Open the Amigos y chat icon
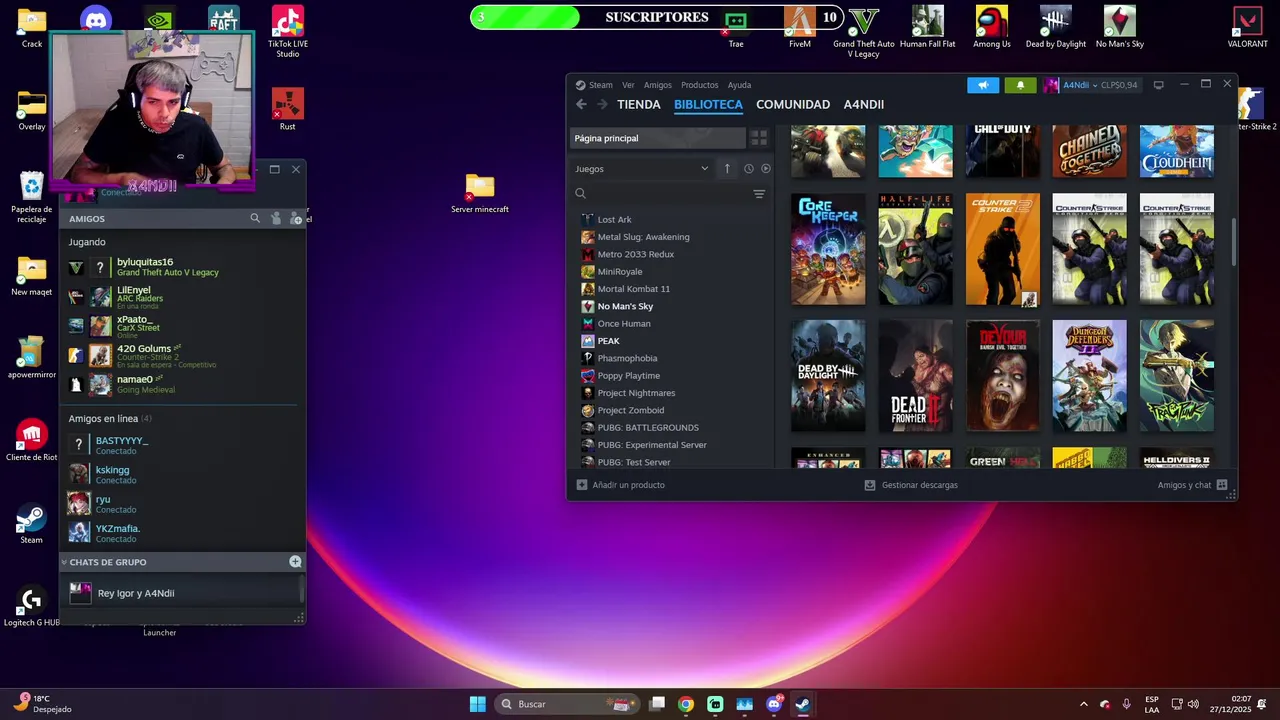 coord(1222,485)
